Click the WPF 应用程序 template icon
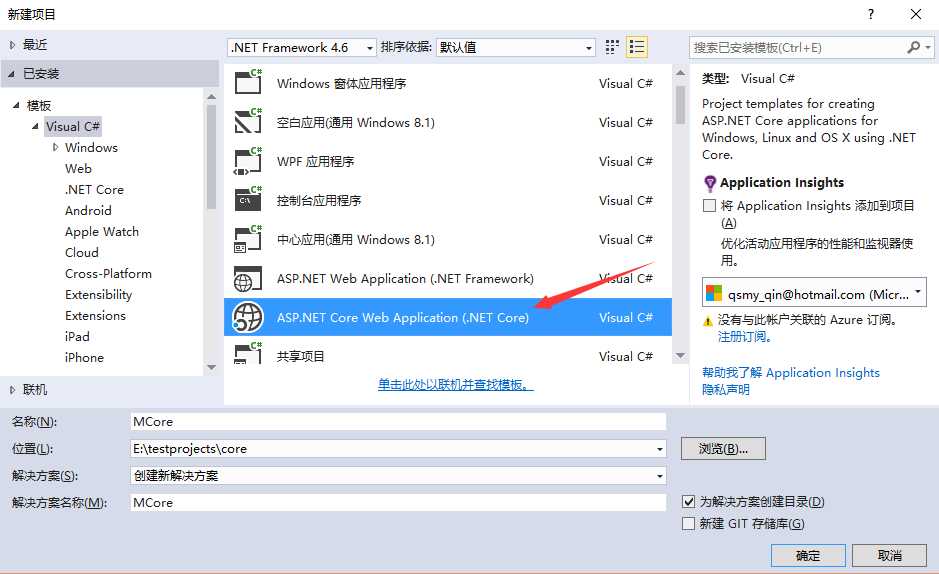The image size is (939, 574). coord(248,160)
